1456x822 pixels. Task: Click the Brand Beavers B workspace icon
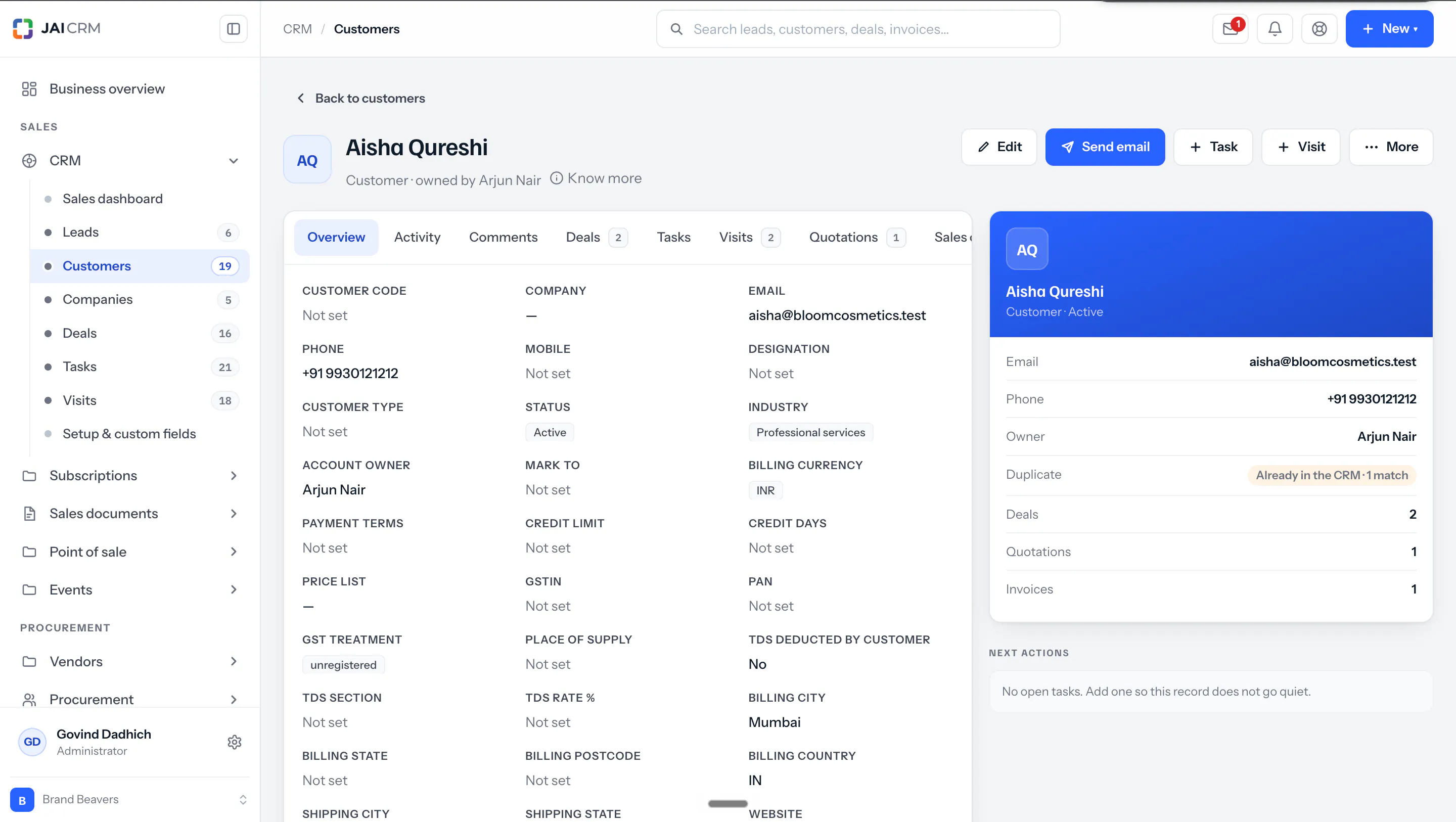22,799
